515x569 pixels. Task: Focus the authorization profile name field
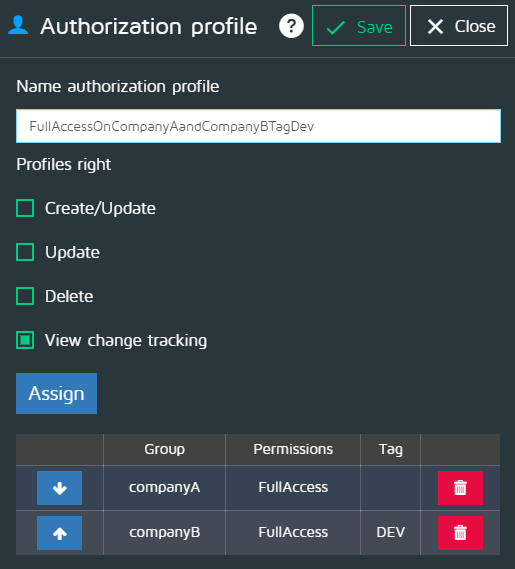pyautogui.click(x=258, y=126)
